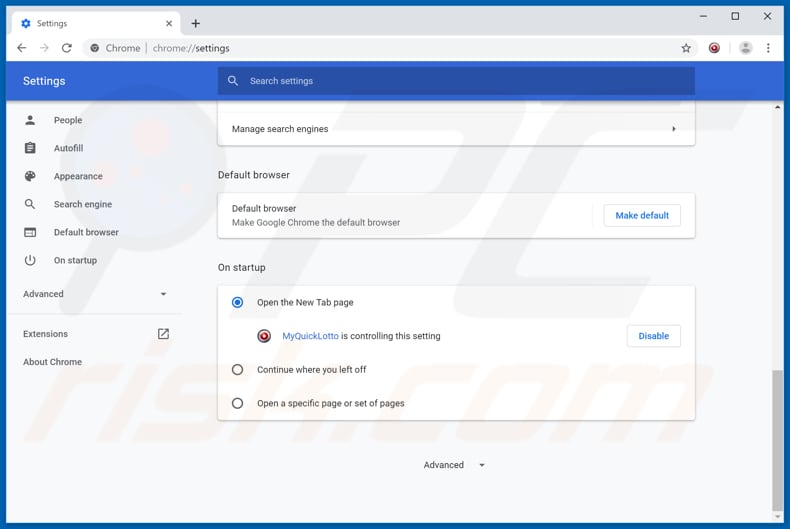Screen dimensions: 790x529
Task: Open About Chrome page
Action: tap(52, 362)
